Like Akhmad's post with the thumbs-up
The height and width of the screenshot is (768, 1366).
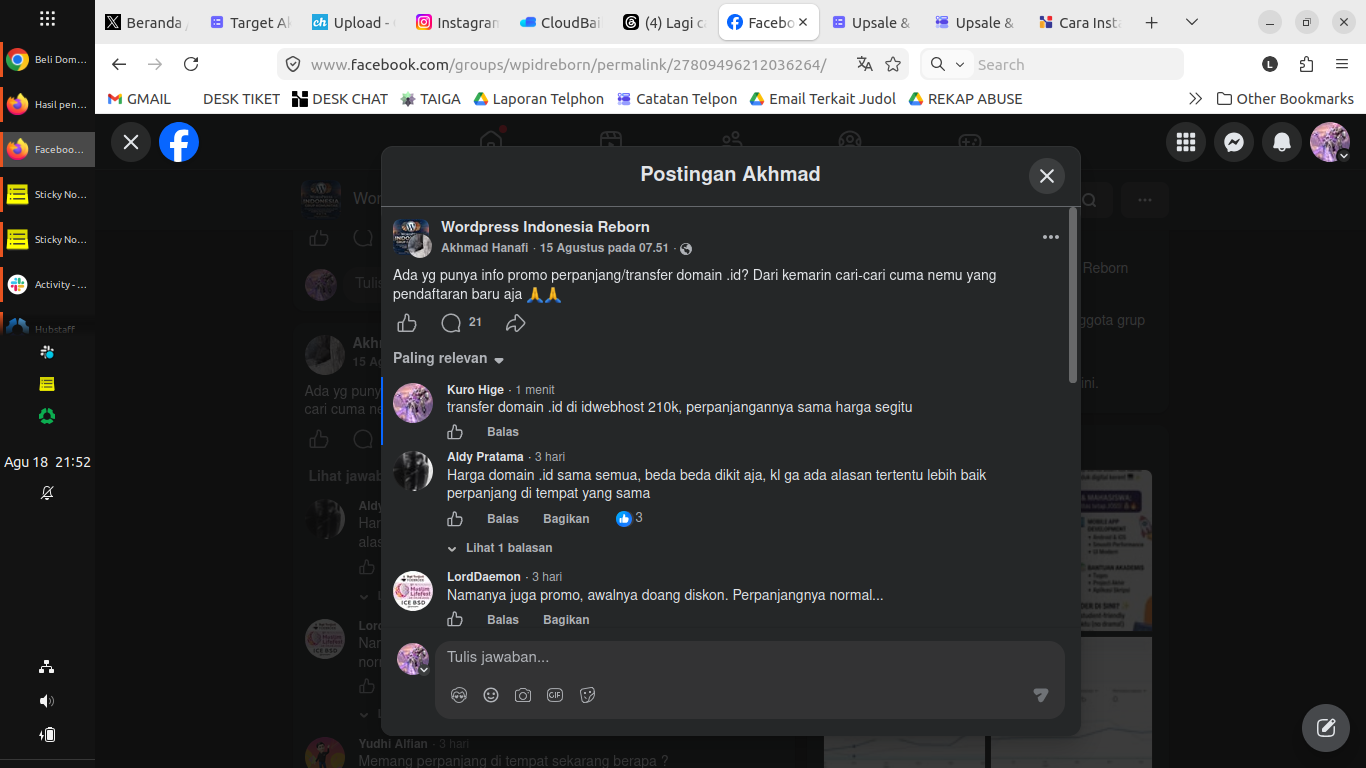[407, 322]
